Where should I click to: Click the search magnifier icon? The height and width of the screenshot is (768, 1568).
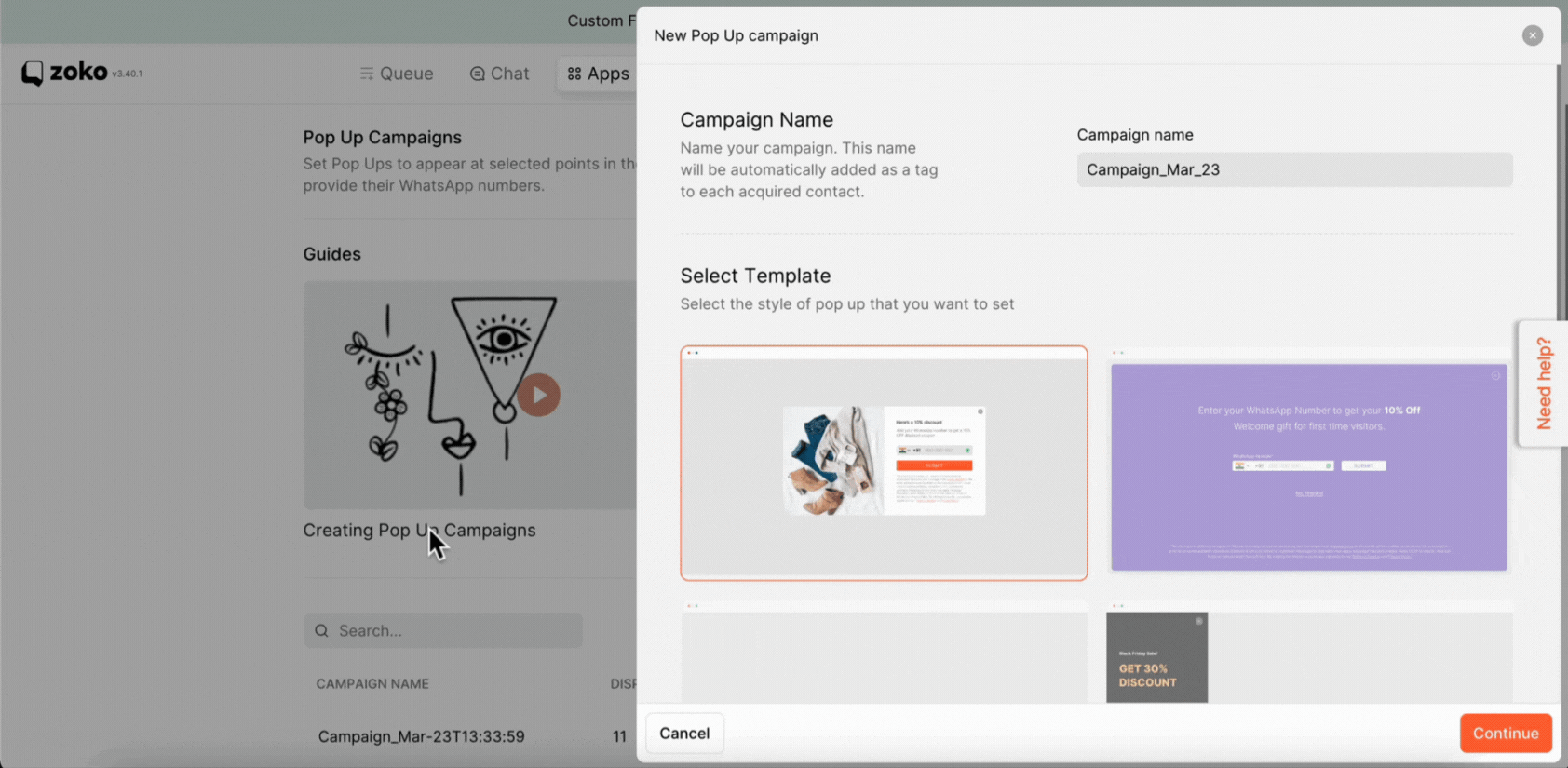[321, 631]
